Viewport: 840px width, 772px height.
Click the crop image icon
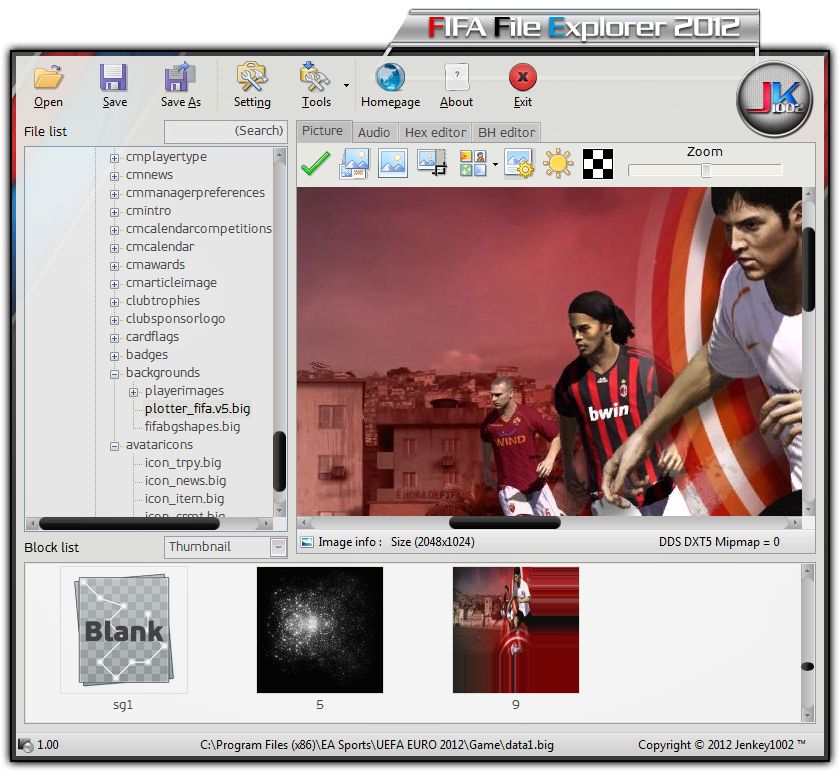coord(432,164)
